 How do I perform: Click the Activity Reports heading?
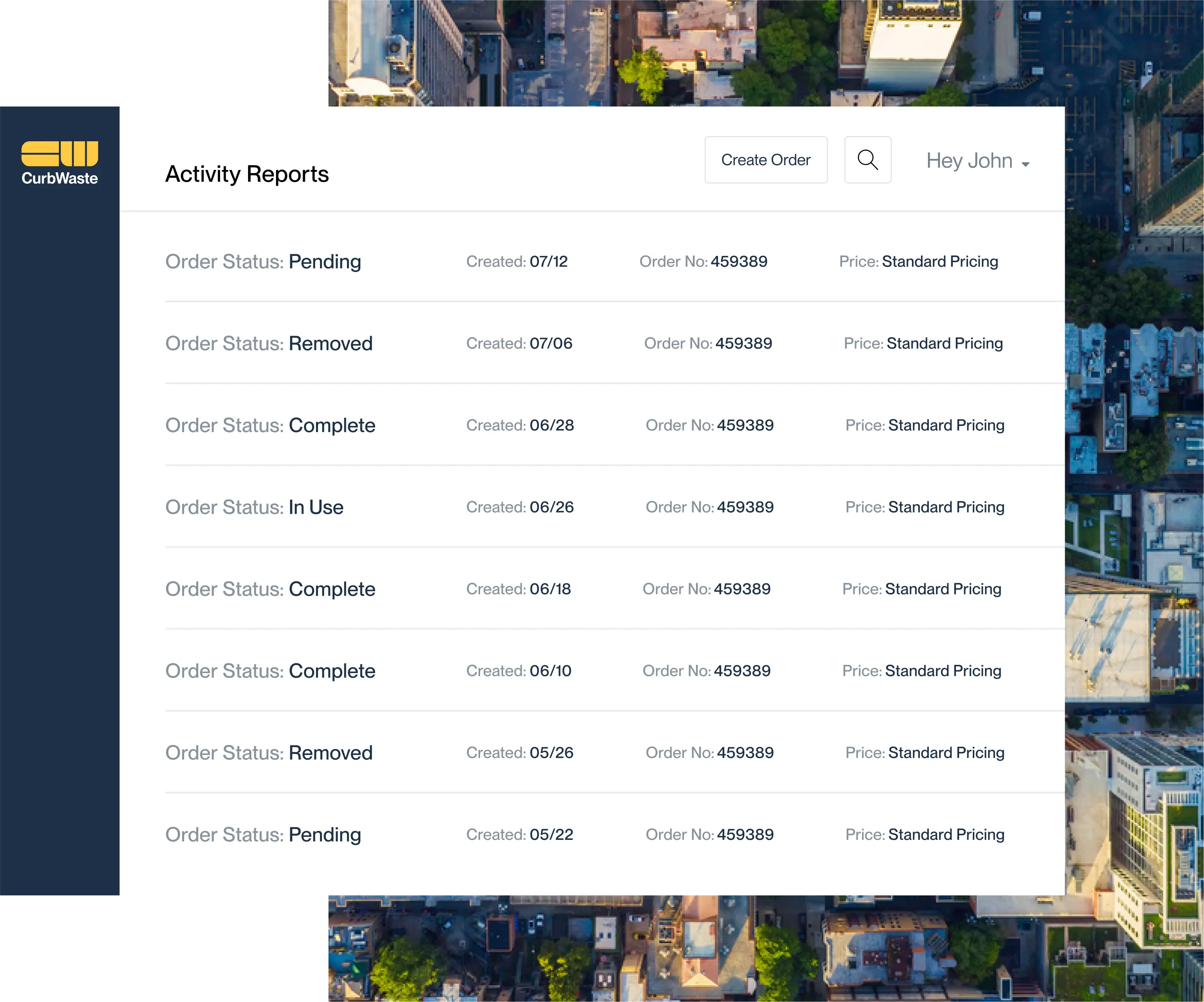click(247, 174)
